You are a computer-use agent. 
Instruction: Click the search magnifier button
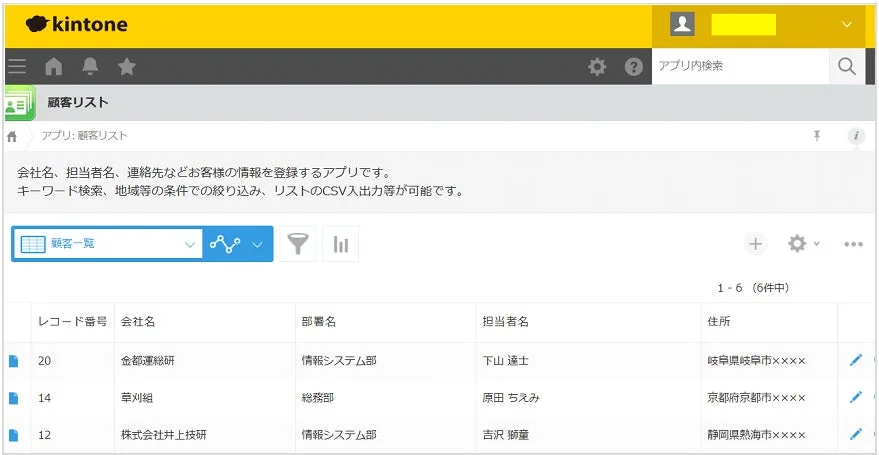pos(846,66)
